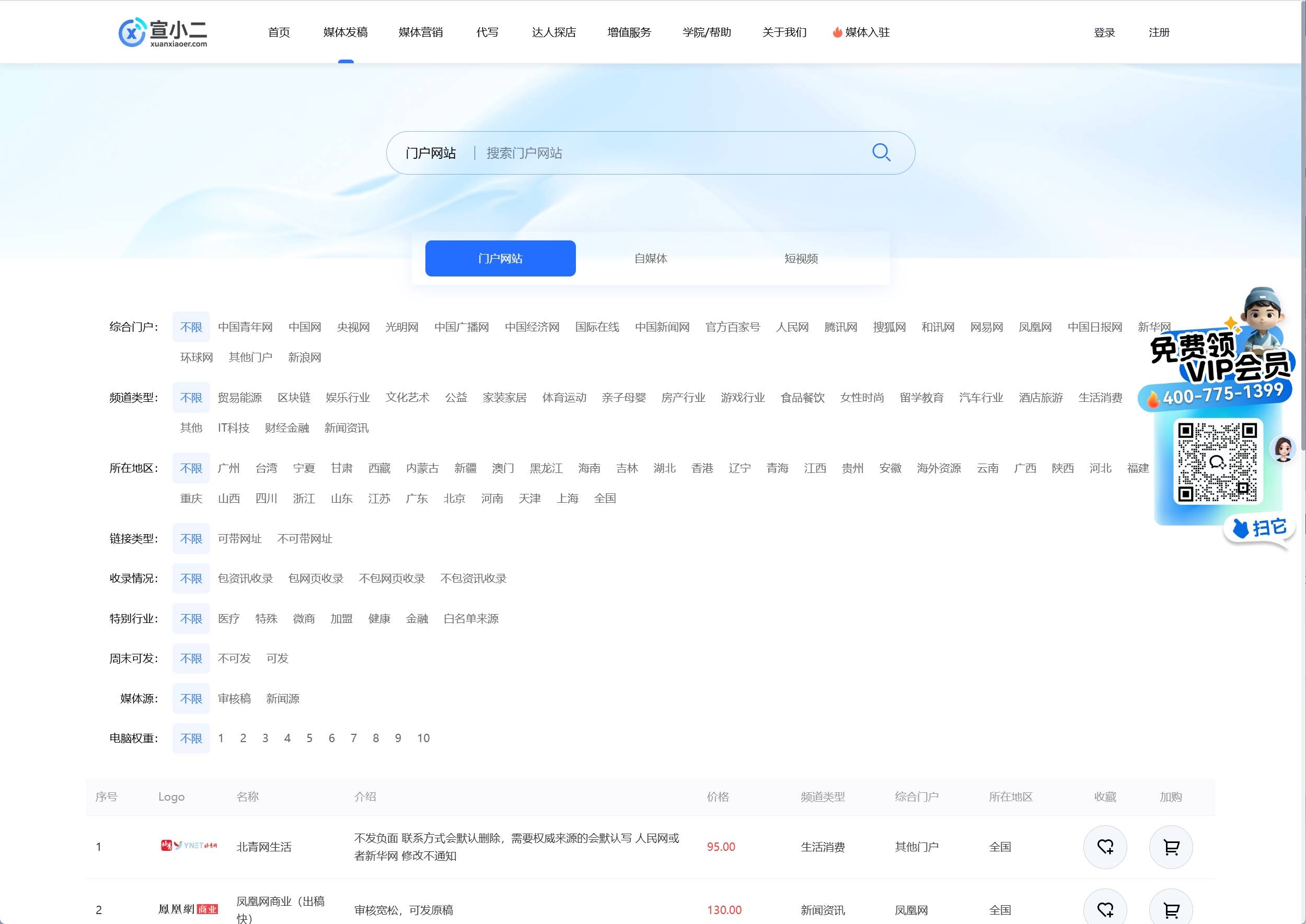Screen dimensions: 1306x924
Task: Switch to 自媒体 tab
Action: coord(651,258)
